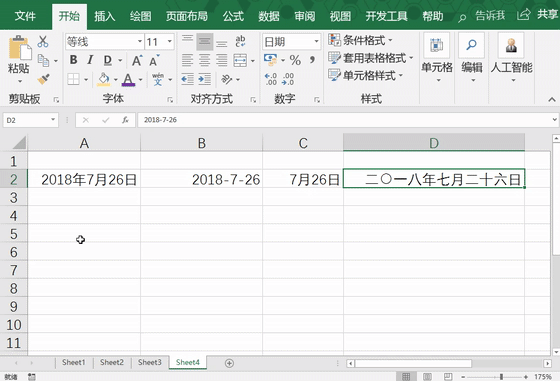Image resolution: width=560 pixels, height=381 pixels.
Task: Collapse the ribbon with the chevron
Action: coord(551,100)
